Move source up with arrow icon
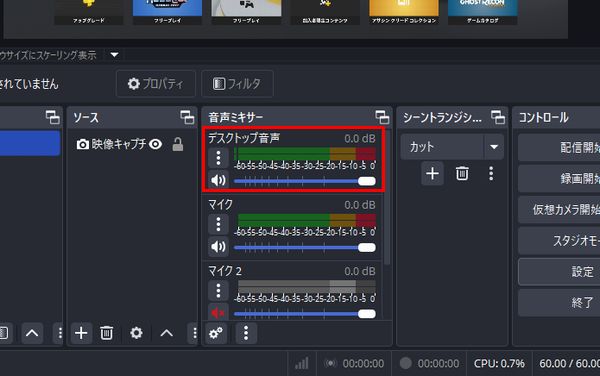The image size is (600, 376). [x=166, y=333]
